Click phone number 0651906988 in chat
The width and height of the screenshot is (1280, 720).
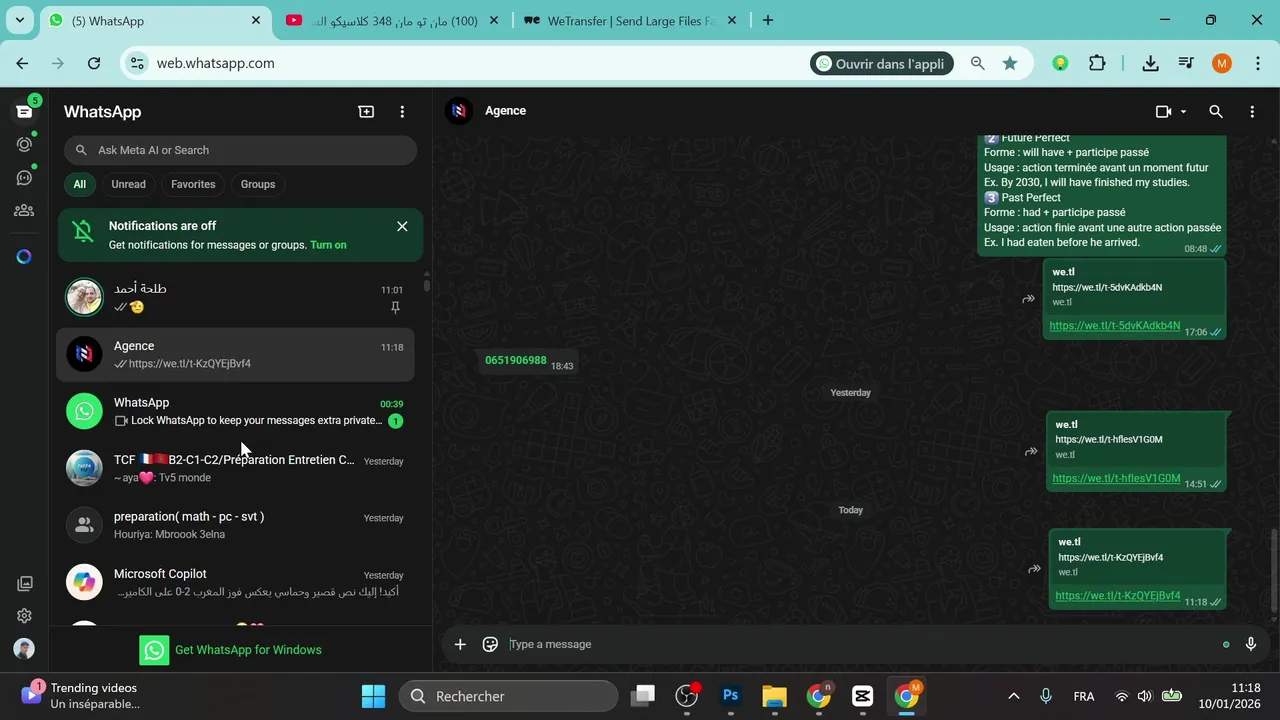[x=516, y=360]
